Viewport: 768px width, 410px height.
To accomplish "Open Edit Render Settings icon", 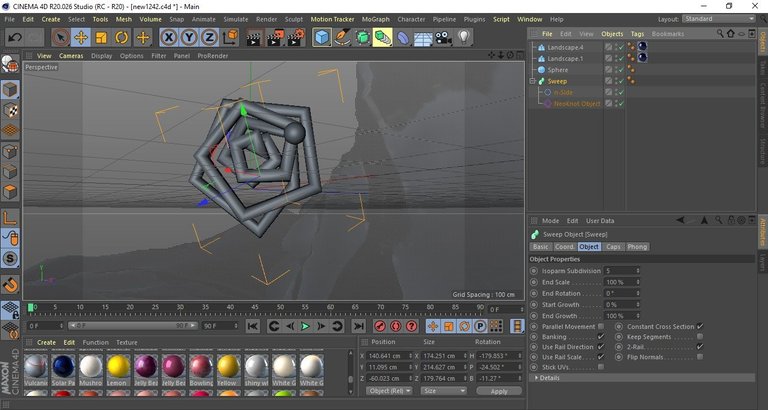I will click(x=296, y=37).
